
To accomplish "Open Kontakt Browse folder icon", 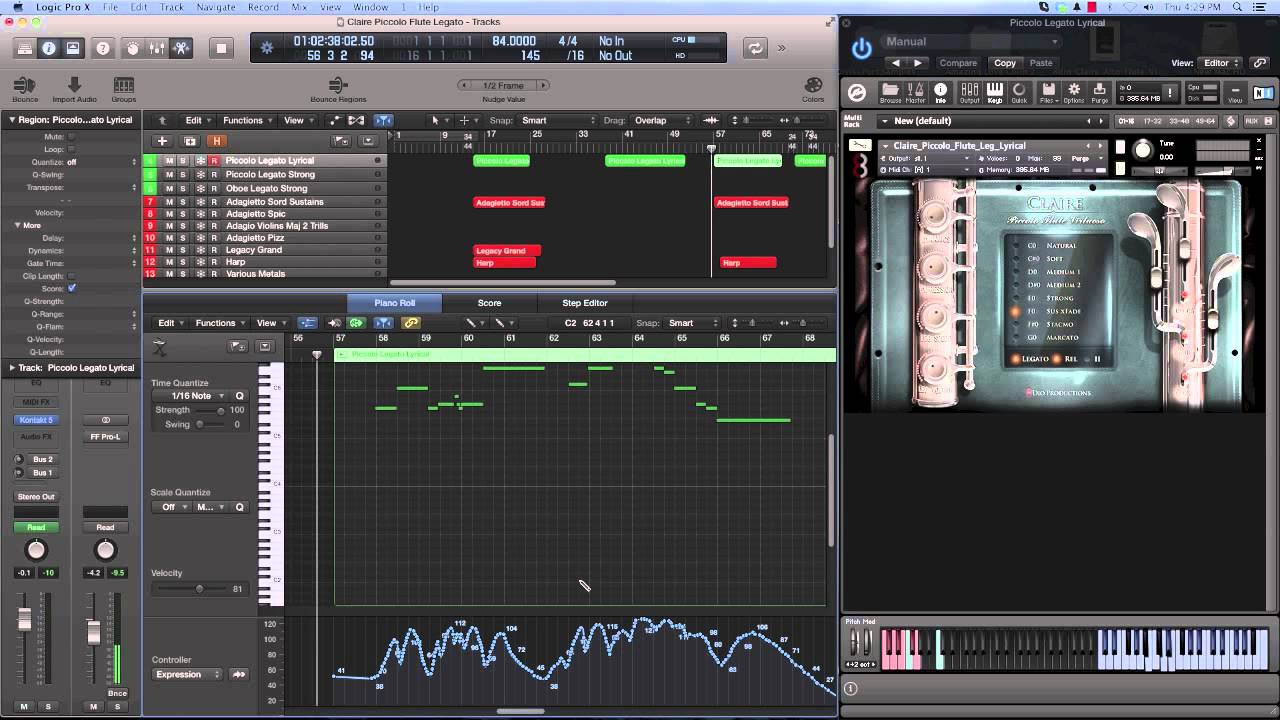I will point(890,93).
